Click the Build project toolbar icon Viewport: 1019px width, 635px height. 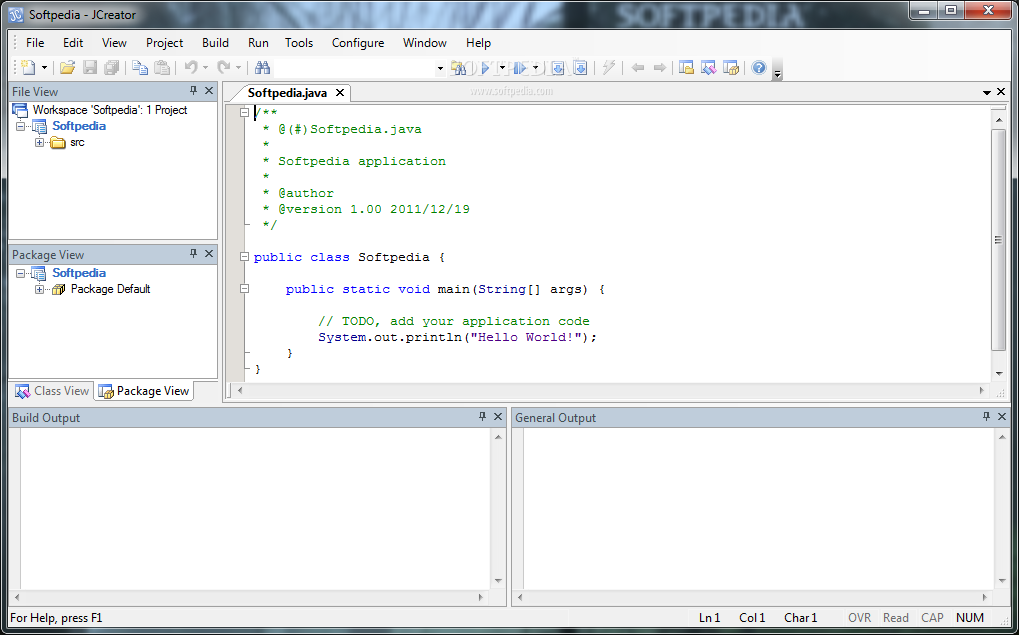click(580, 67)
